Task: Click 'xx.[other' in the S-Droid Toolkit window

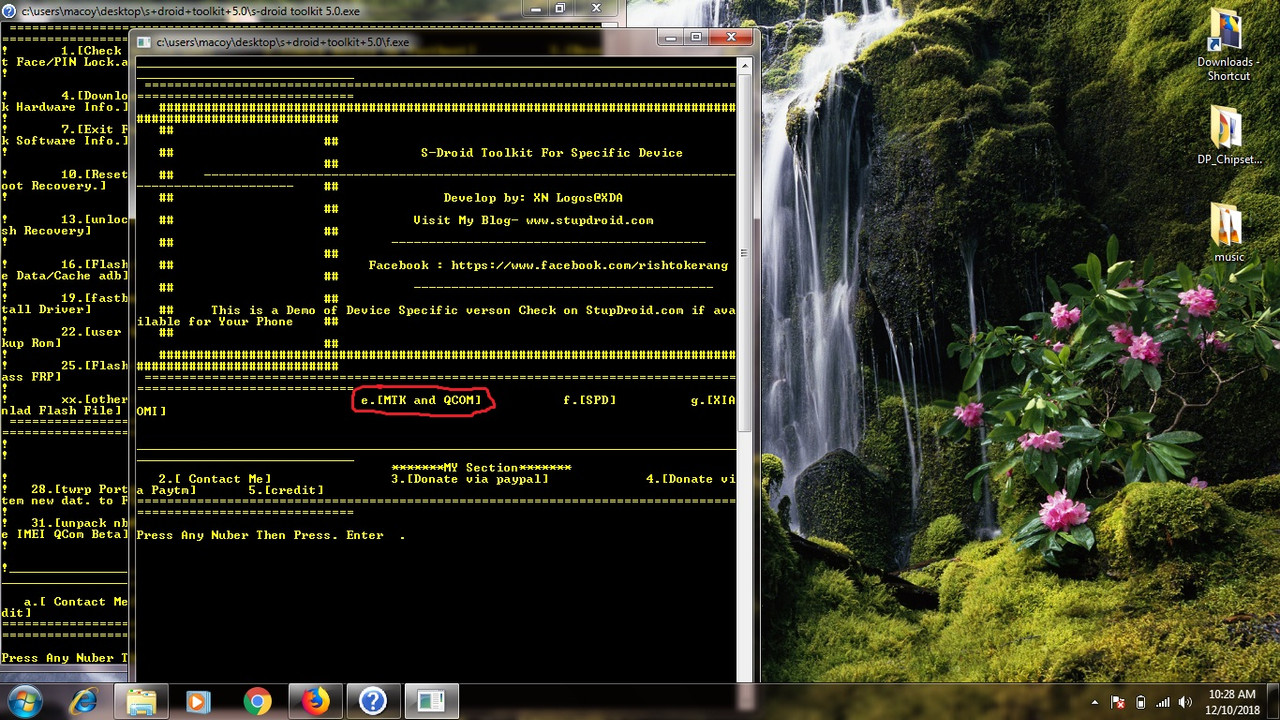Action: [94, 399]
